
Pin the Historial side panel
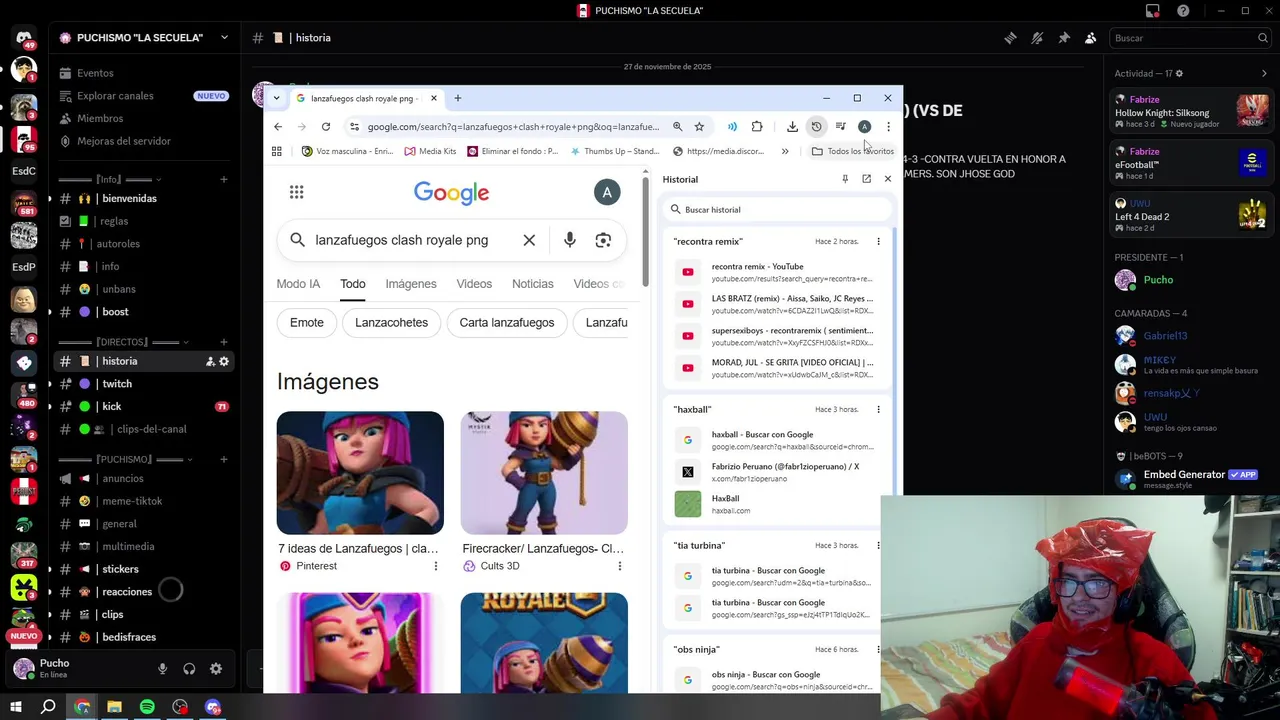click(x=845, y=179)
